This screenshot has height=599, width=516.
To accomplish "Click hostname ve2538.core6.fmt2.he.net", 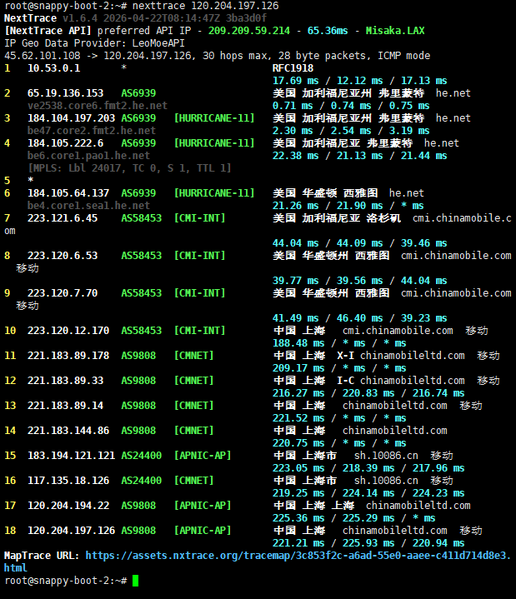I will 97,105.
